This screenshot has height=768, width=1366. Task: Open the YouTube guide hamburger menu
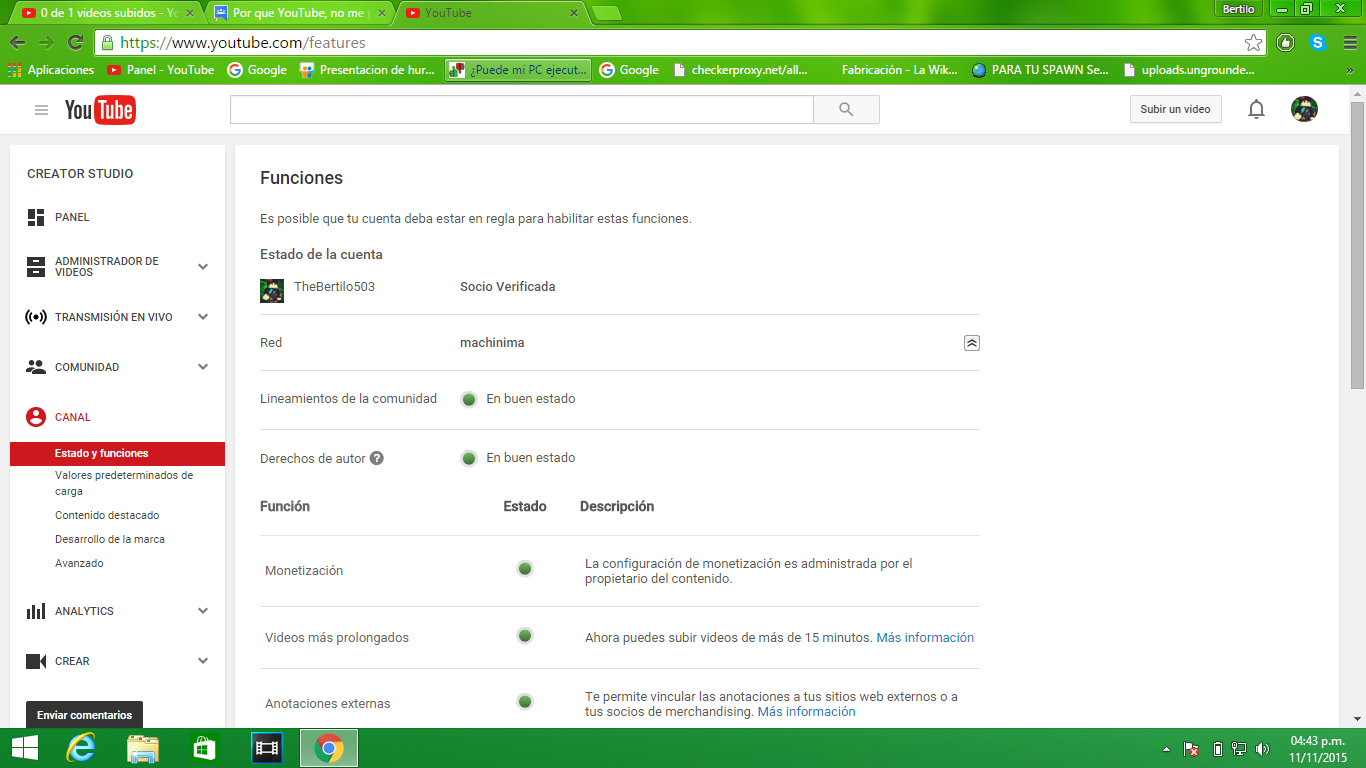coord(41,110)
